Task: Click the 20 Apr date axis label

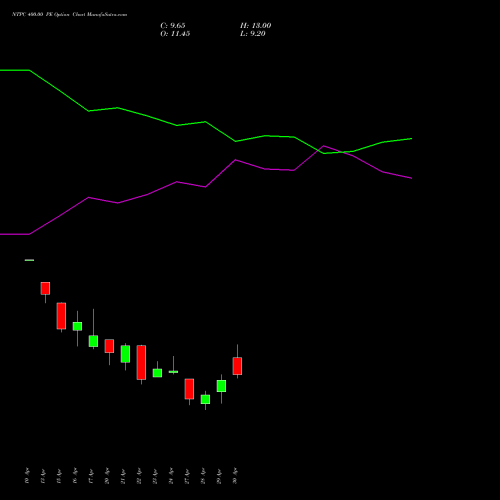Action: (x=107, y=476)
